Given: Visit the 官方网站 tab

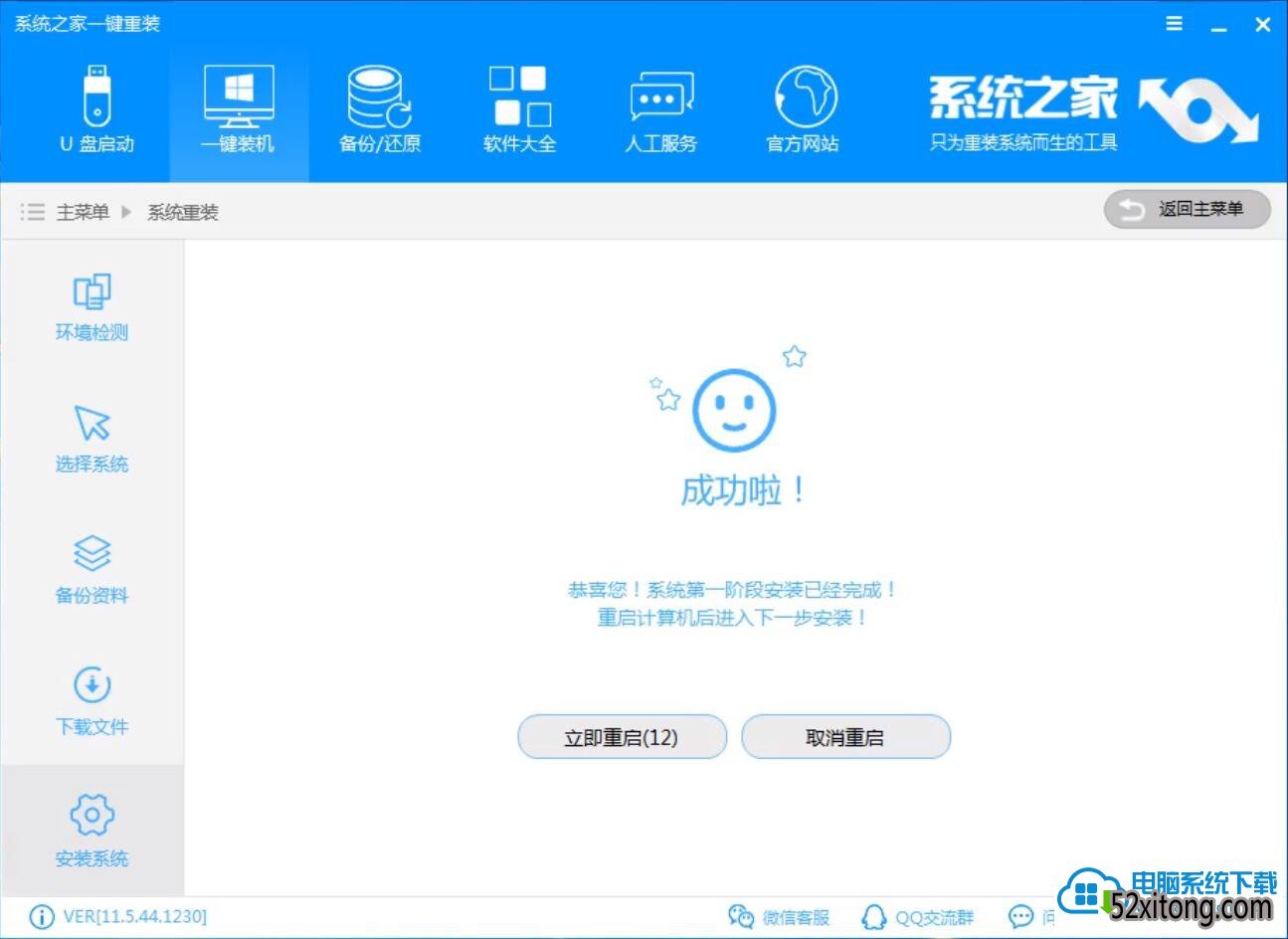Looking at the screenshot, I should pos(804,109).
